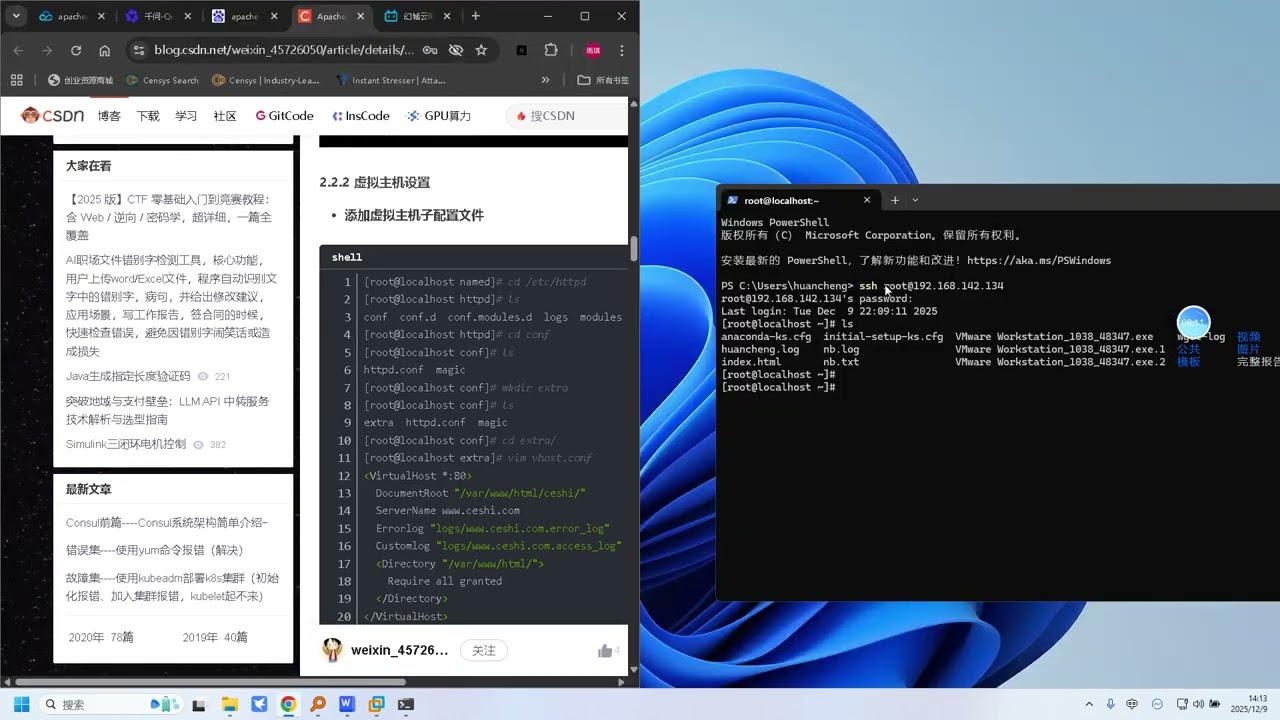The width and height of the screenshot is (1280, 720).
Task: Click the author weixin_45726 avatar
Action: point(332,650)
